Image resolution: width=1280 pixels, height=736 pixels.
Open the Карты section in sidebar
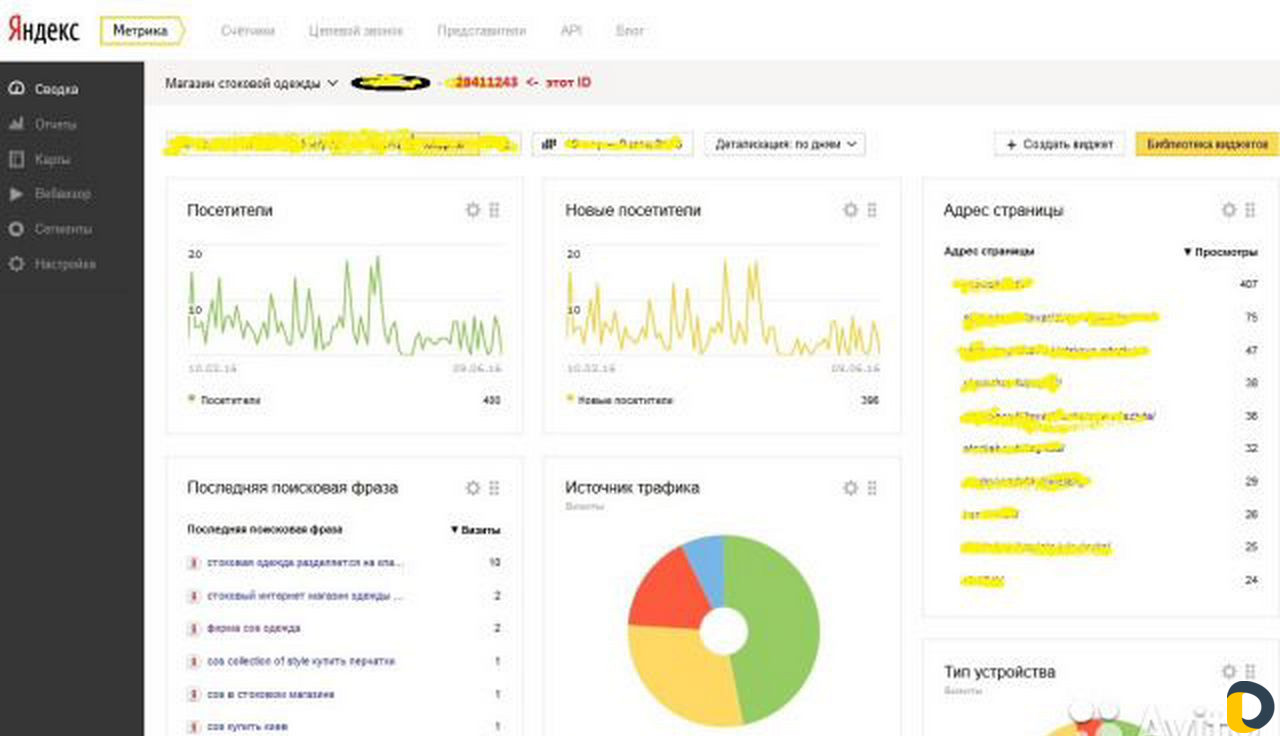51,159
